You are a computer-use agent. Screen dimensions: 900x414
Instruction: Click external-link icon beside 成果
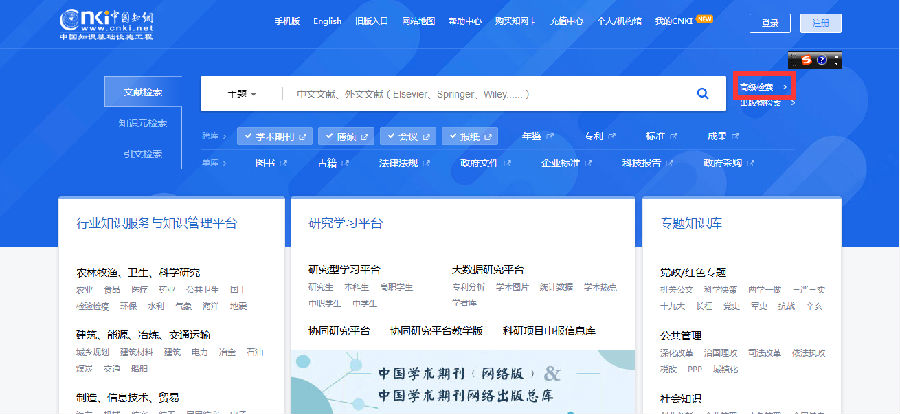pos(736,136)
